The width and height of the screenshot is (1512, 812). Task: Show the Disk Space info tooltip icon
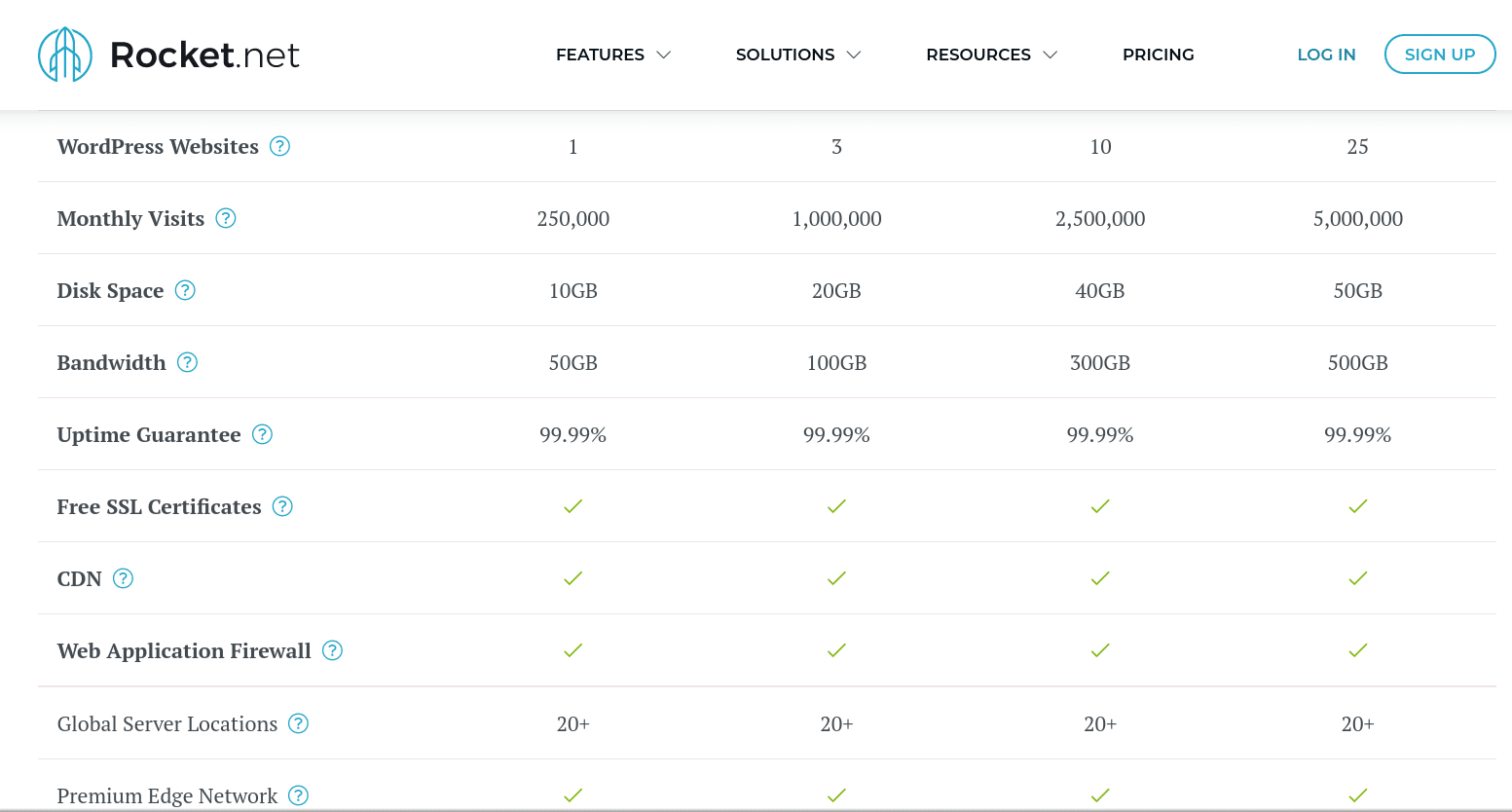[185, 290]
